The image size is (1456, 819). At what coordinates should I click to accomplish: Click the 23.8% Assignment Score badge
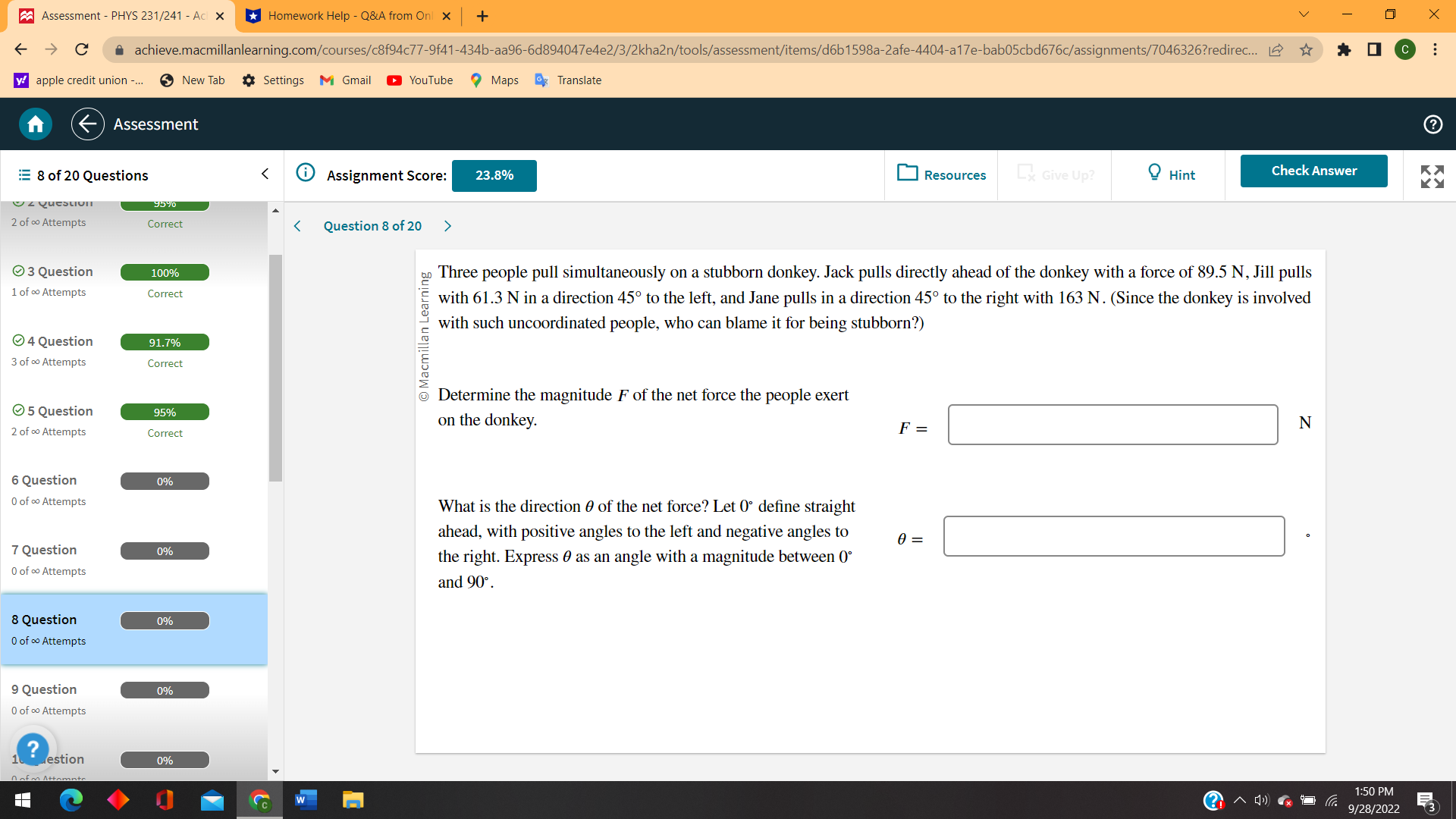pyautogui.click(x=494, y=175)
